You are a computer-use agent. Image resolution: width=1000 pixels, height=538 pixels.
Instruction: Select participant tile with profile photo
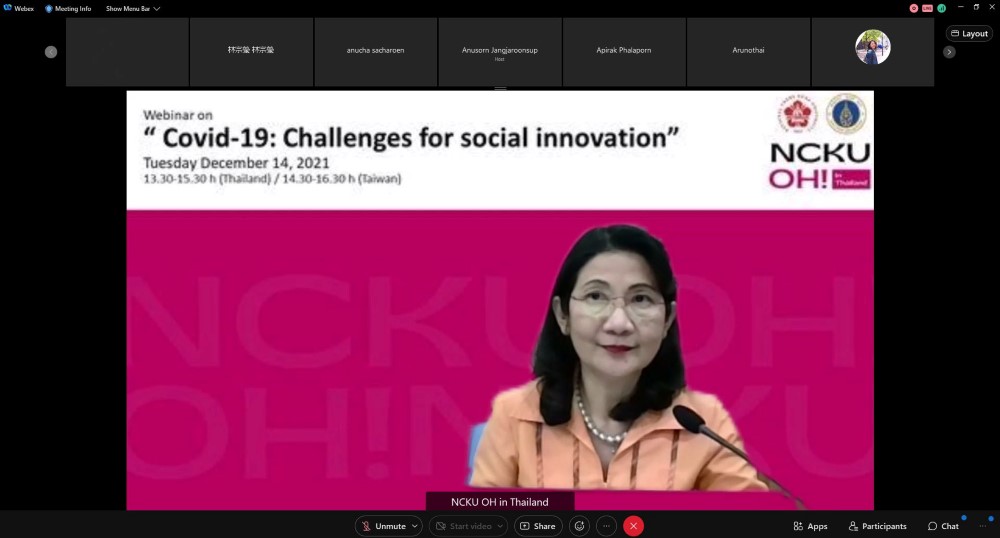[x=872, y=52]
